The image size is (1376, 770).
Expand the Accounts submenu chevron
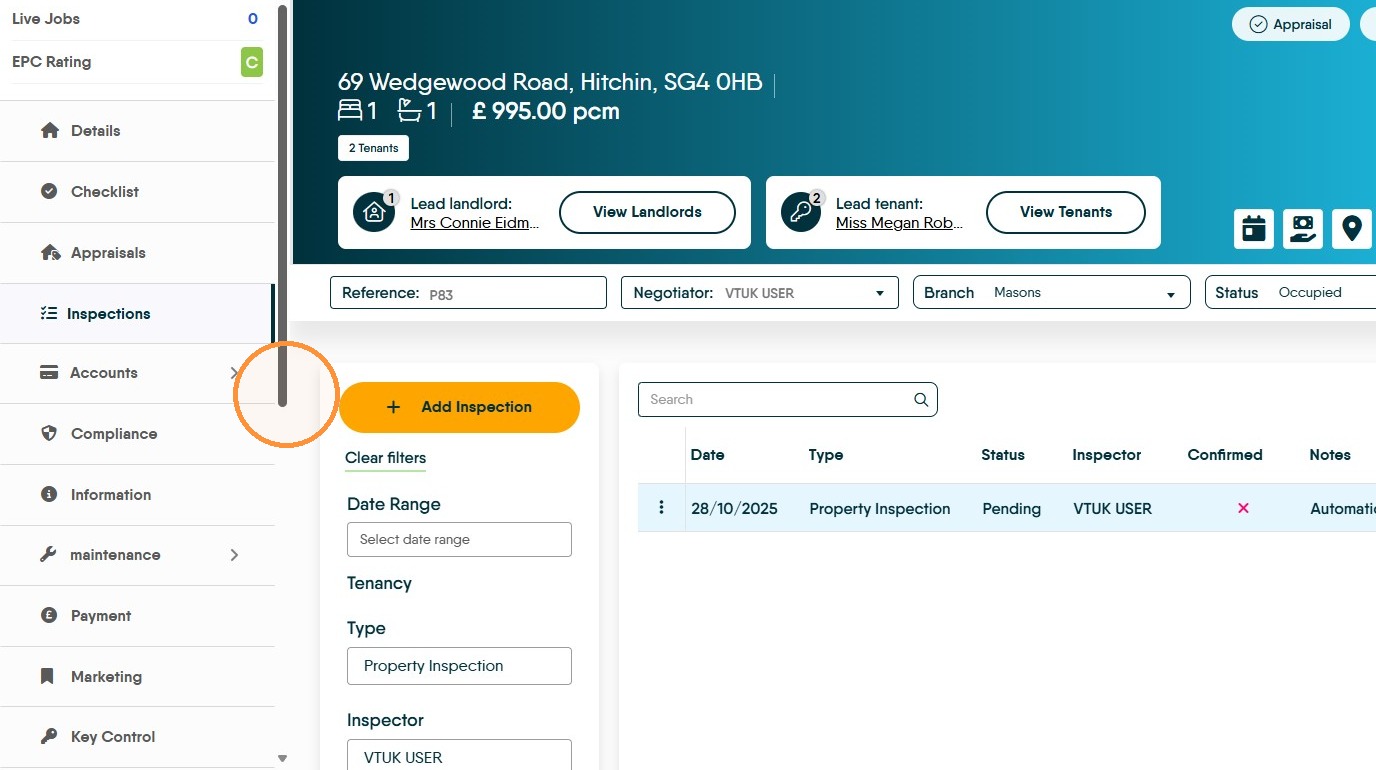tap(233, 373)
